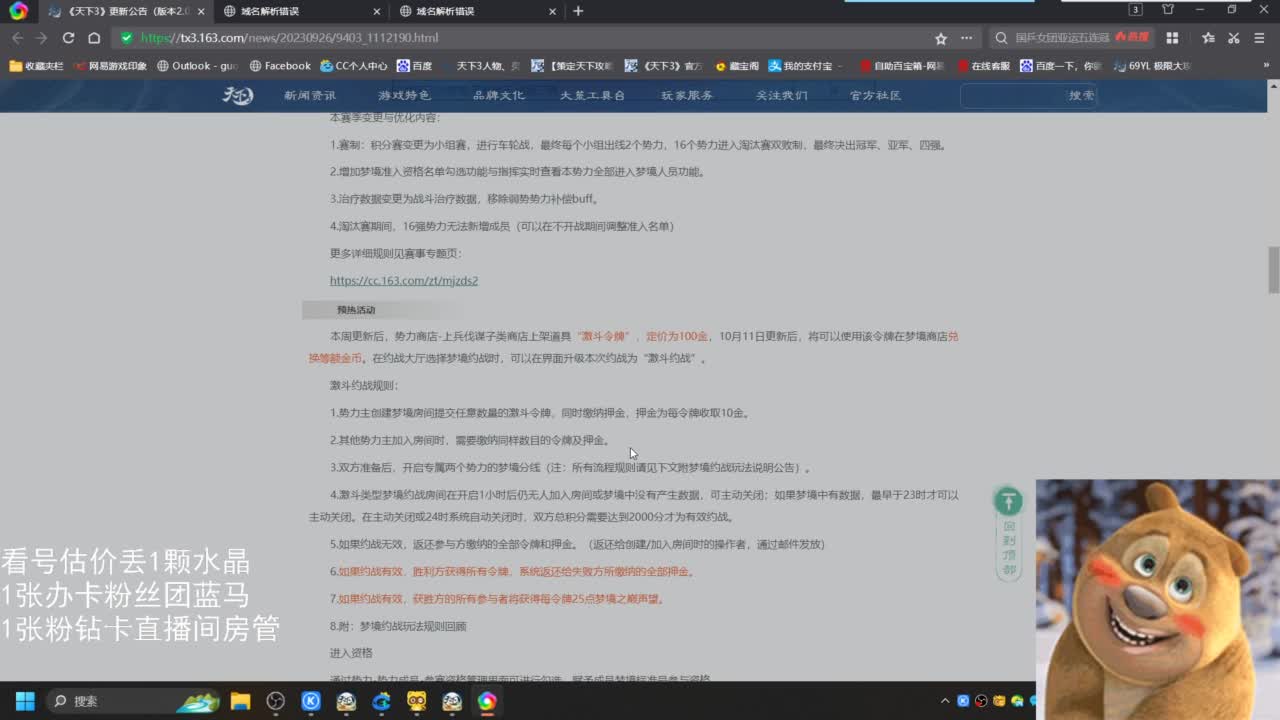Click the bear character webcam overlay
Screen dimensions: 1280x720
[x=1158, y=599]
